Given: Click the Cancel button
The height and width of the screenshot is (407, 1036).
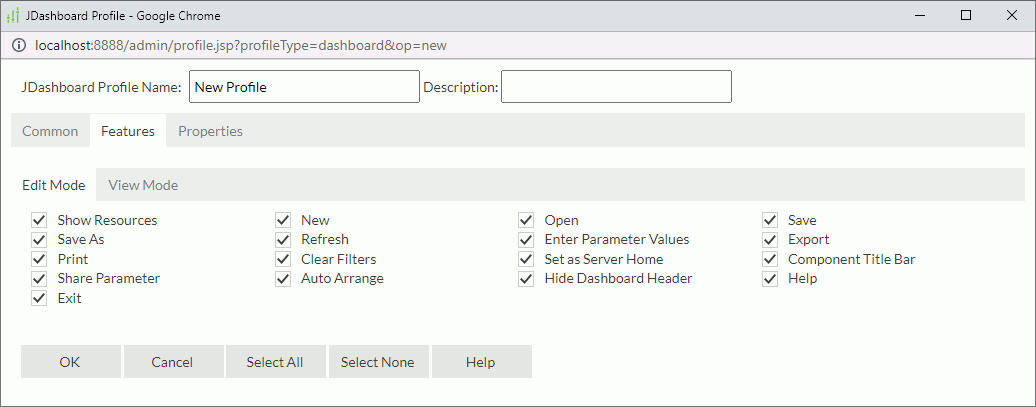Looking at the screenshot, I should (172, 362).
